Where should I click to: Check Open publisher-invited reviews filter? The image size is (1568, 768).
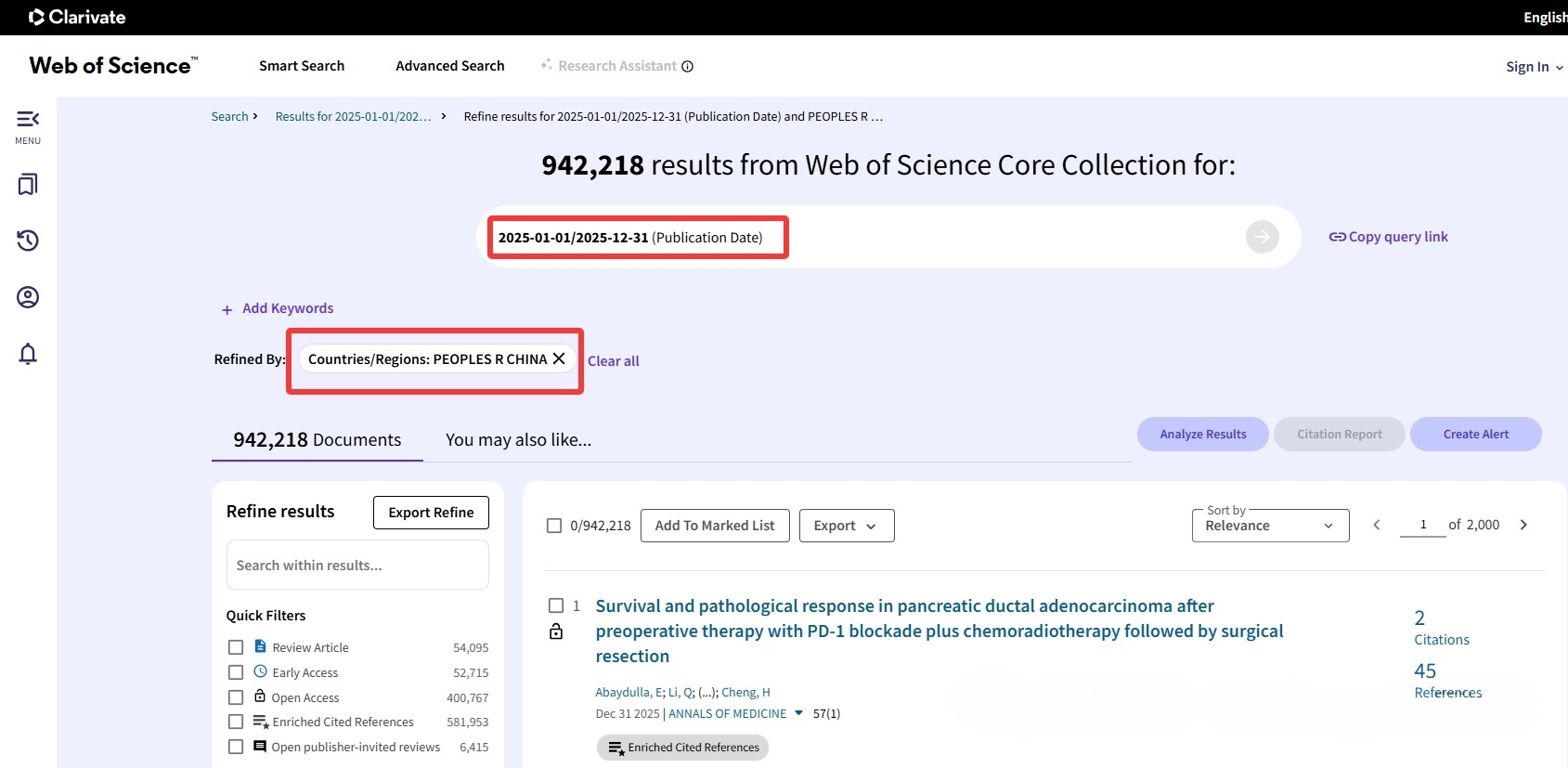tap(236, 747)
